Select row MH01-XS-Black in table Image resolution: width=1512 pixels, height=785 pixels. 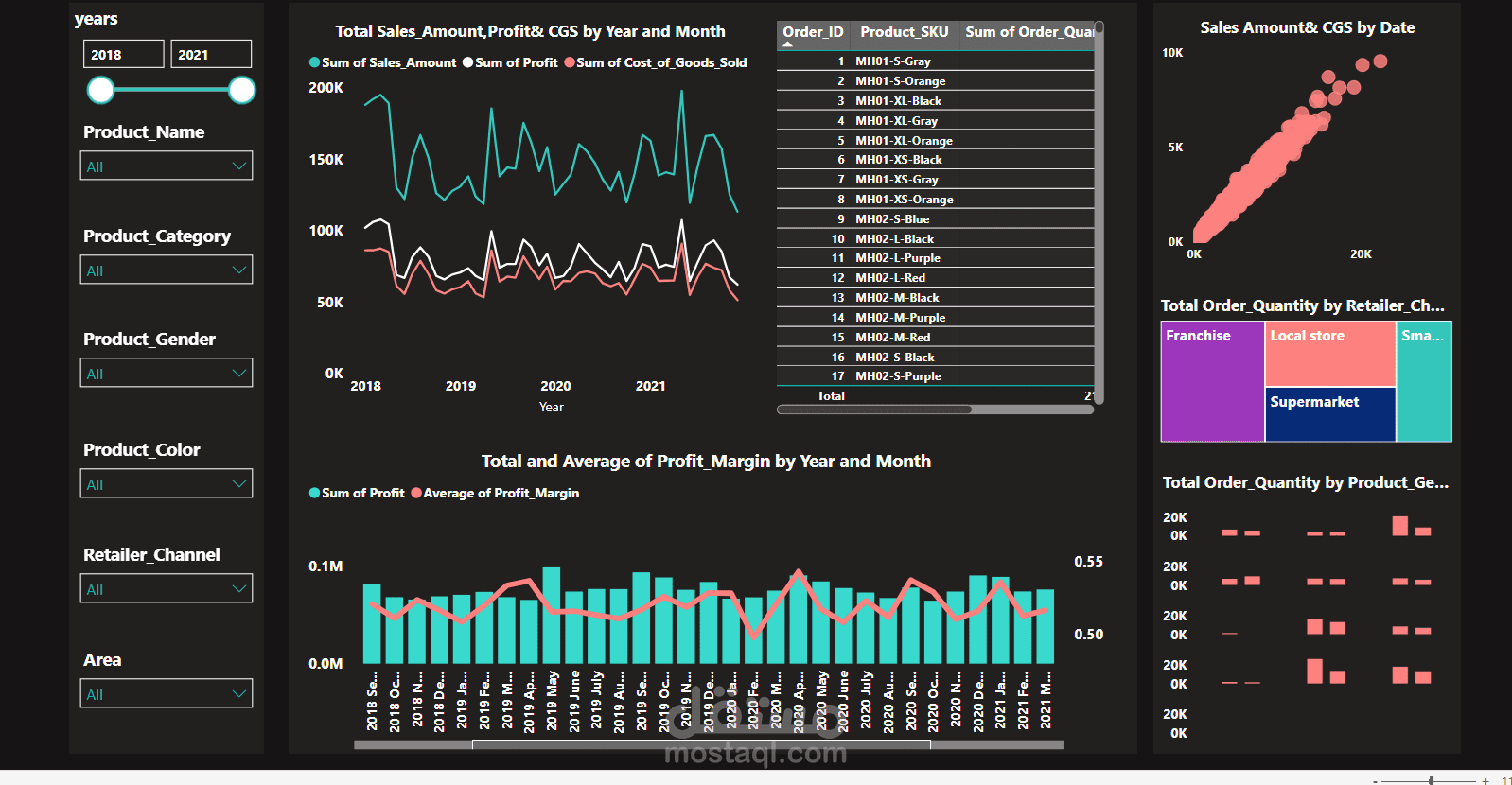(x=935, y=160)
